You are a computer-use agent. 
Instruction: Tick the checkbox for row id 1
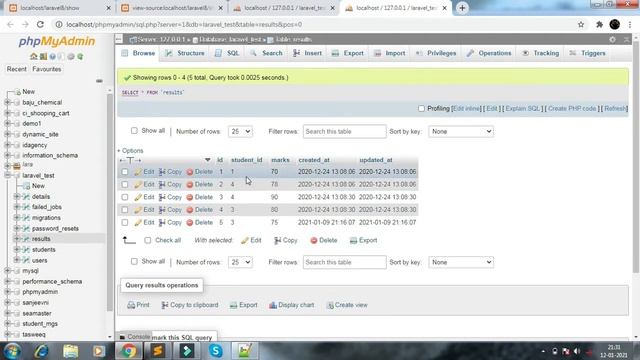(125, 172)
